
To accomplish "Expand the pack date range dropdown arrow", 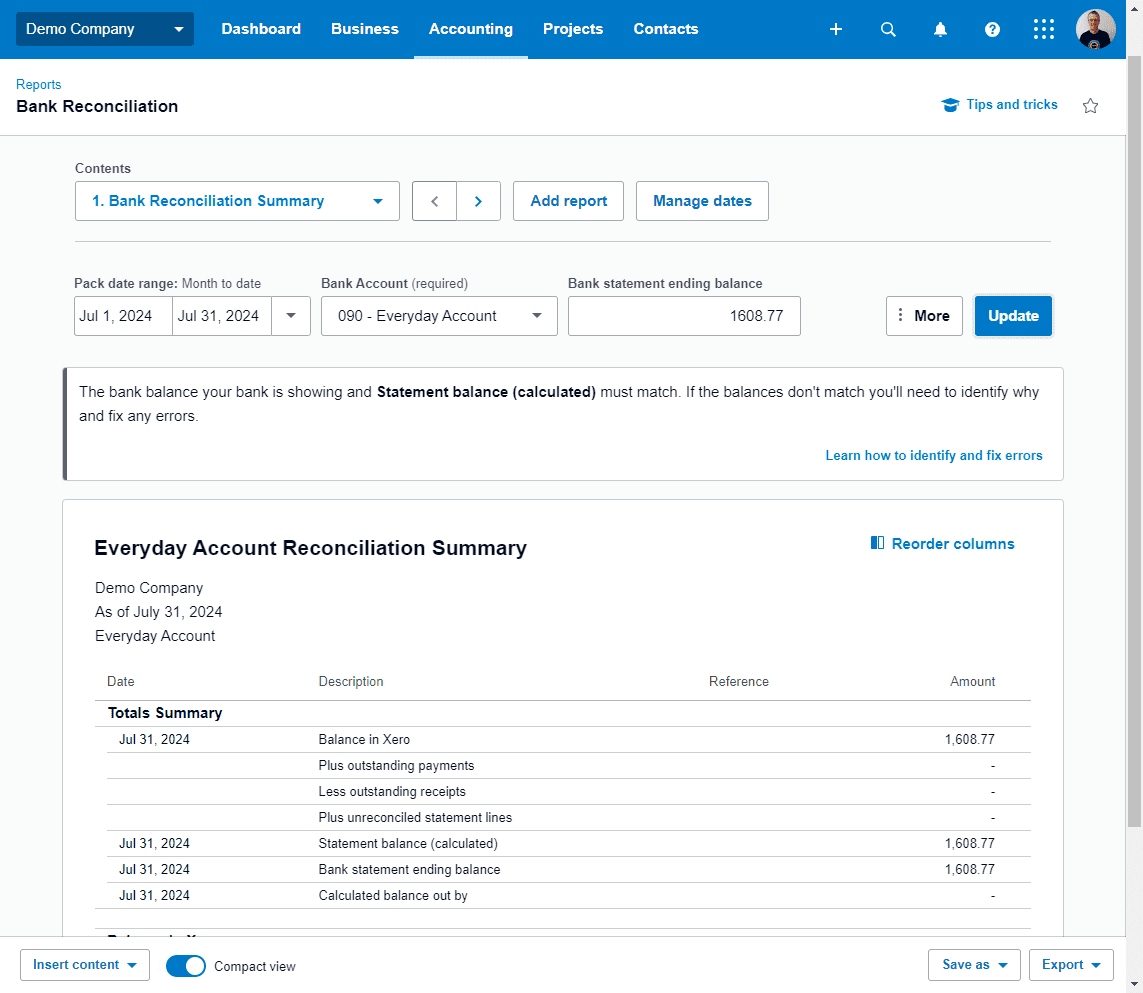I will [290, 316].
